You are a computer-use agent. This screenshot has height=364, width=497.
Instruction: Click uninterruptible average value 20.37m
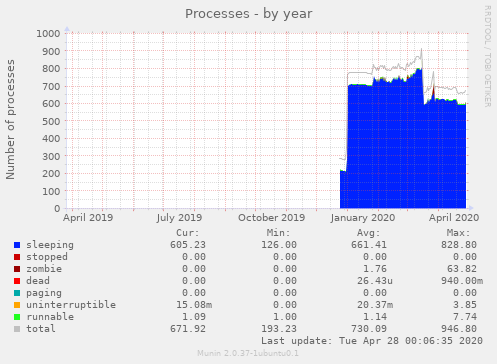click(x=375, y=305)
